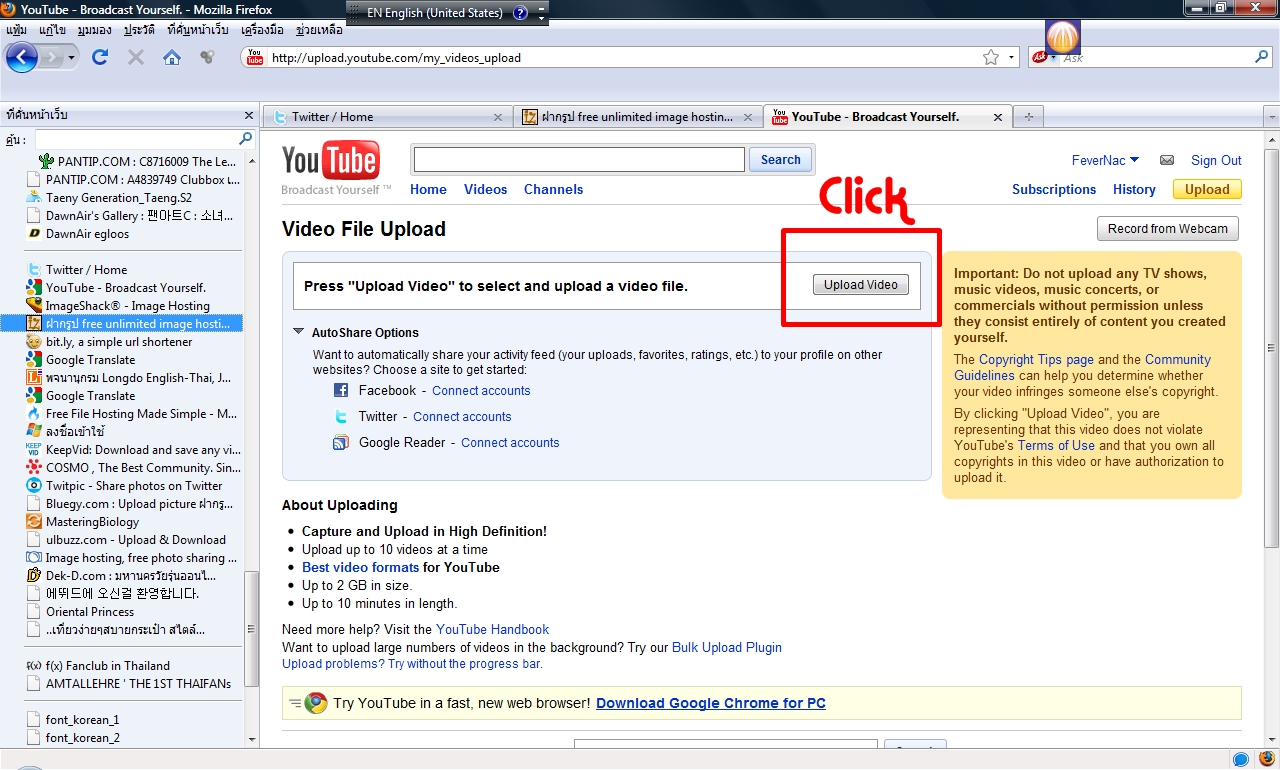Close the bookmarks sidebar with its X
Viewport: 1280px width, 770px height.
(x=249, y=115)
